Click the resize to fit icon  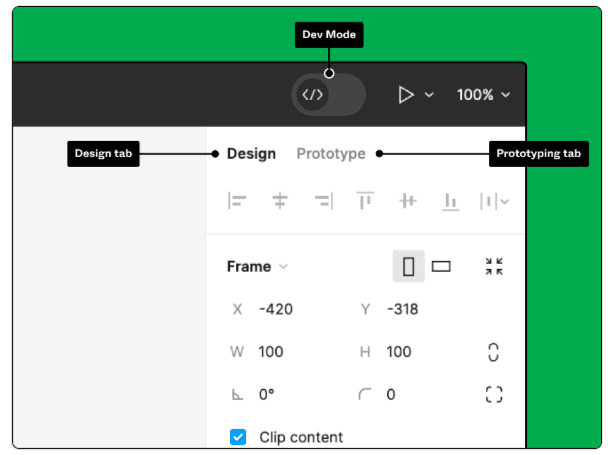[494, 266]
